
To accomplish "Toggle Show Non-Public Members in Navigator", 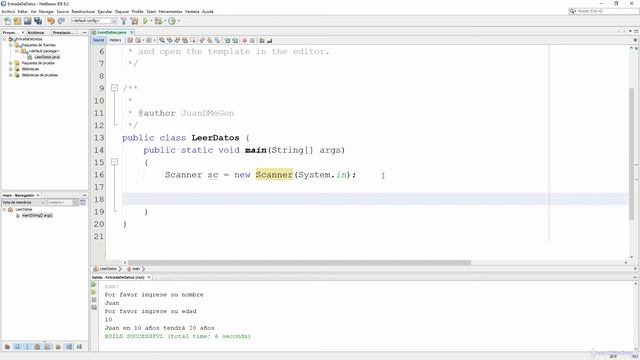I will click(x=38, y=347).
